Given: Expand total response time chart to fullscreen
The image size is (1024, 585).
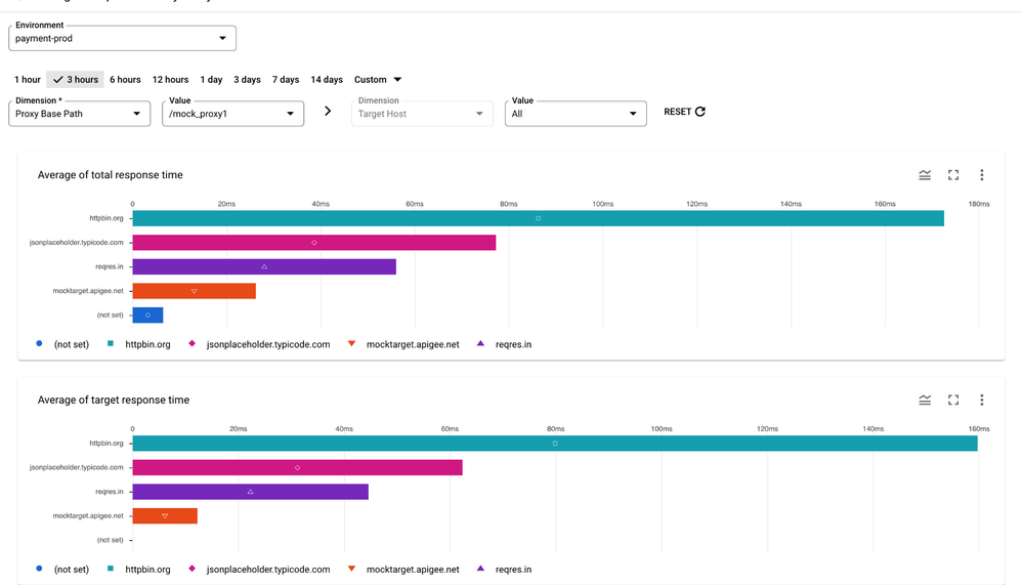Looking at the screenshot, I should (x=953, y=175).
